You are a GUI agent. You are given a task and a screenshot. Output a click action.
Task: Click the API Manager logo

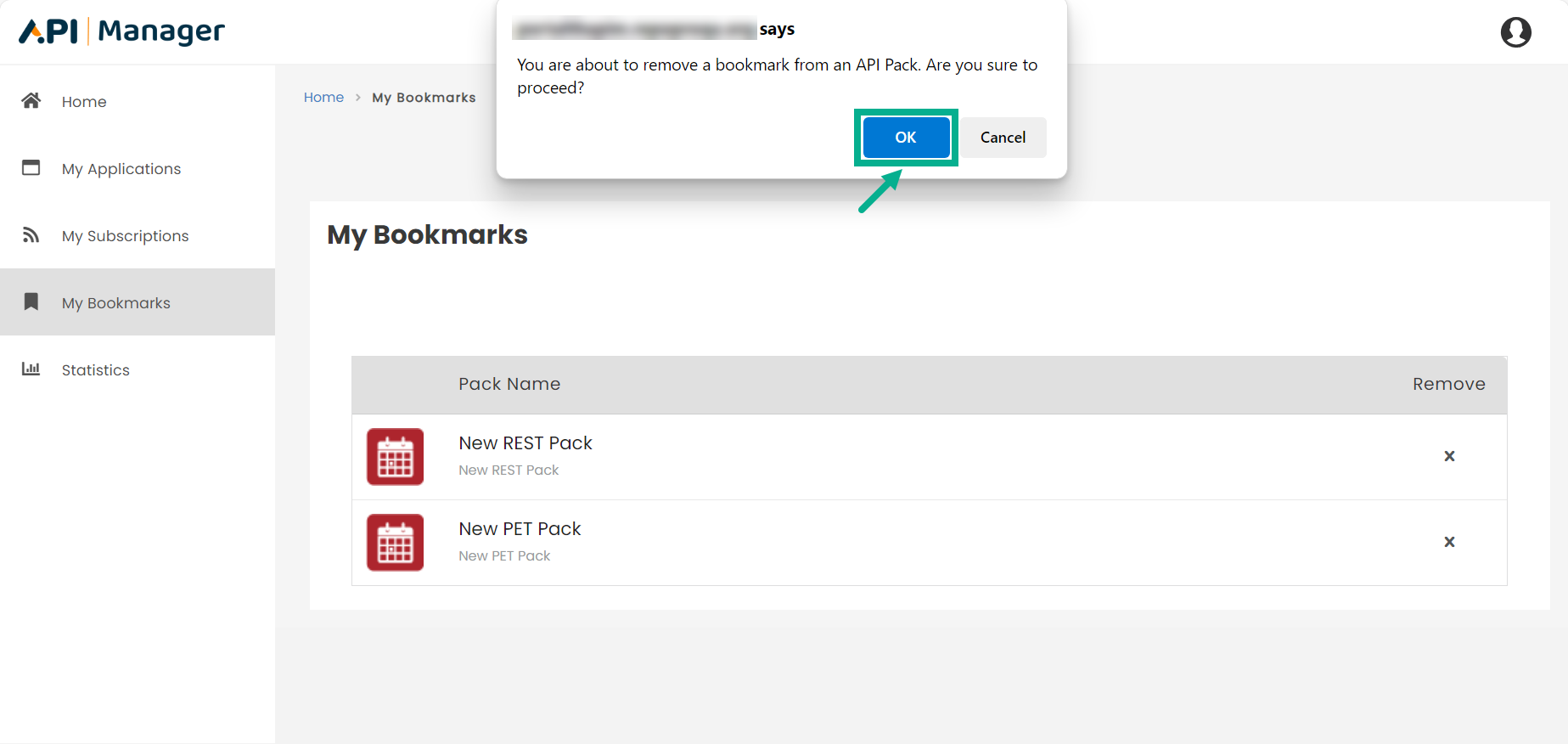pyautogui.click(x=121, y=31)
